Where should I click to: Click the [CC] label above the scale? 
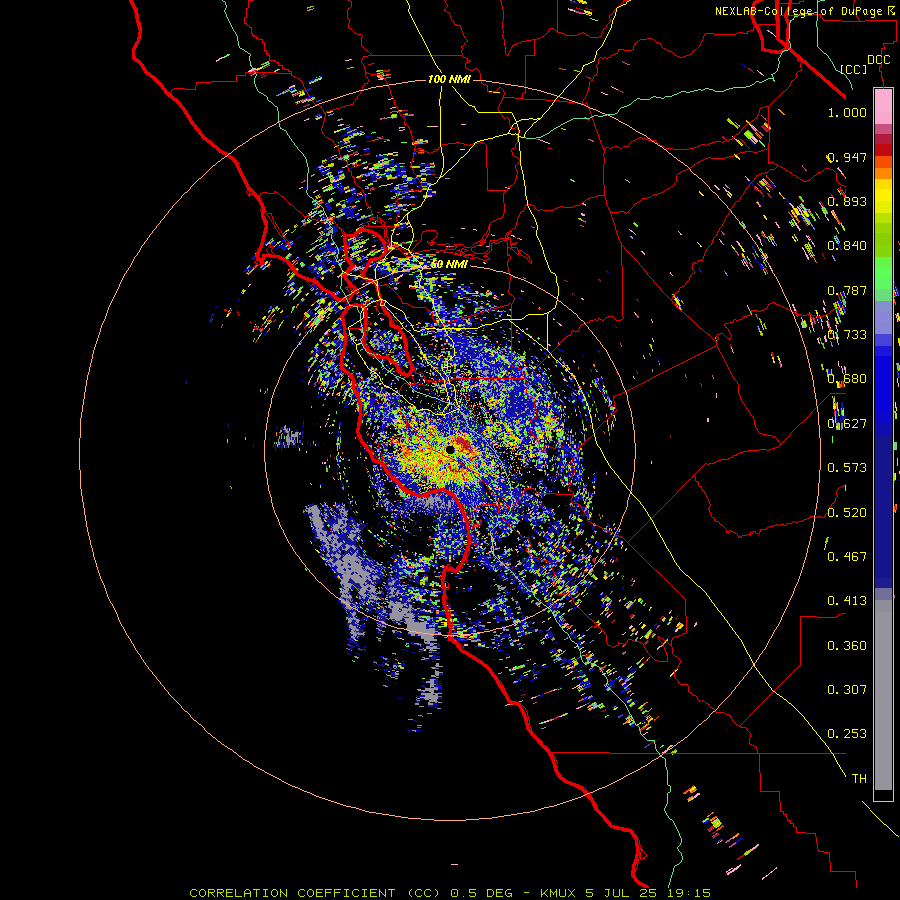(x=854, y=69)
